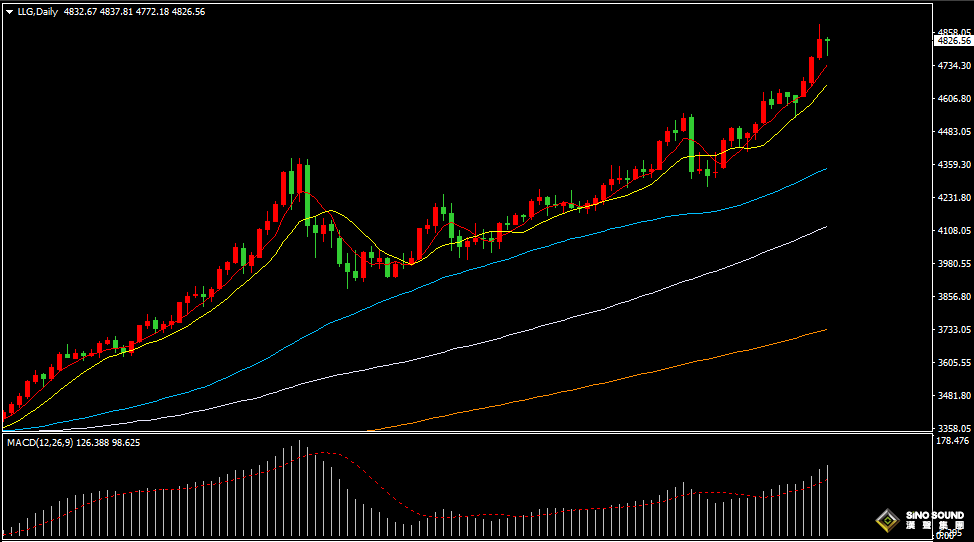Click the low value 4772.18 in header
Viewport: 974px width, 542px height.
152,12
